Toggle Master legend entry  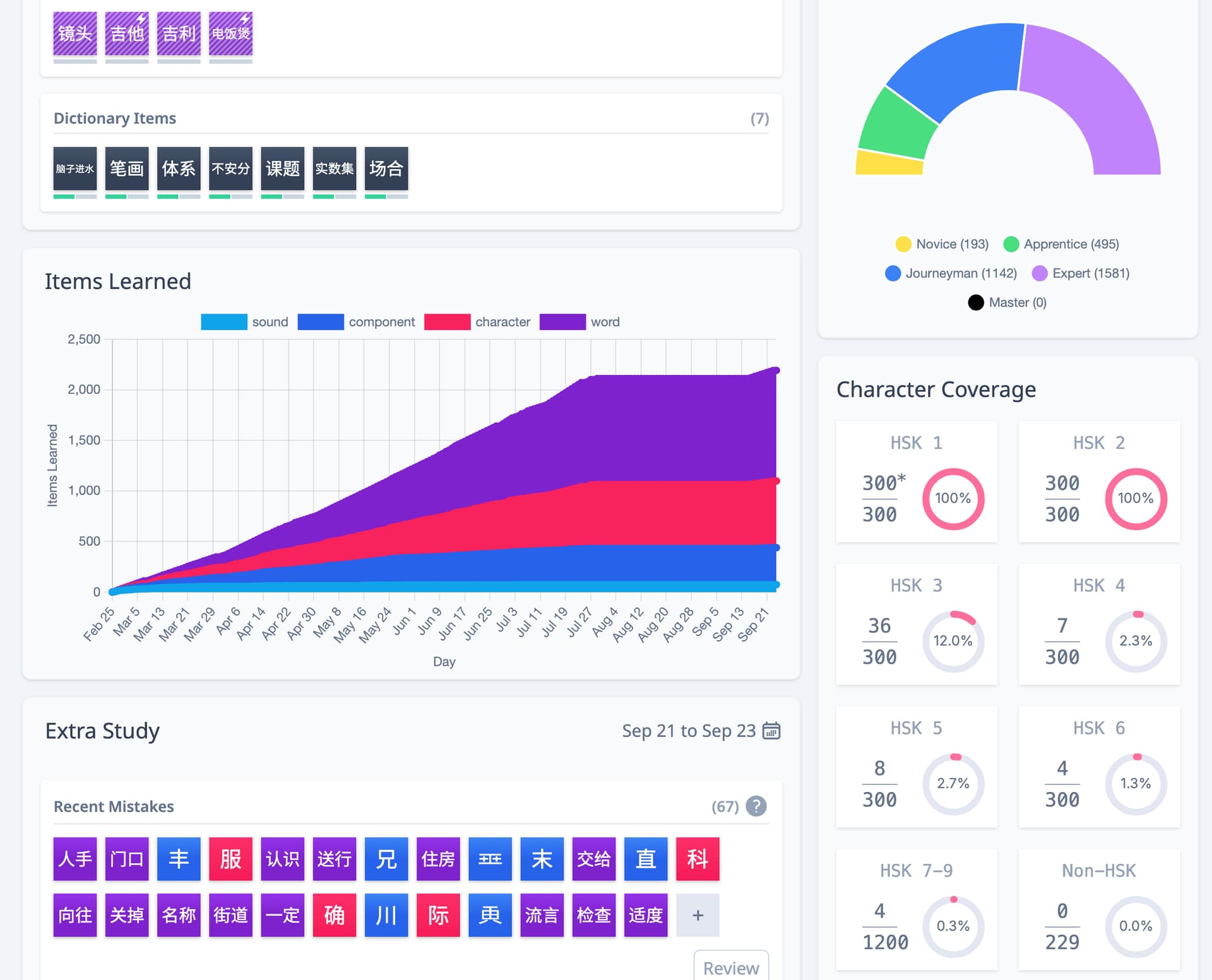1007,302
